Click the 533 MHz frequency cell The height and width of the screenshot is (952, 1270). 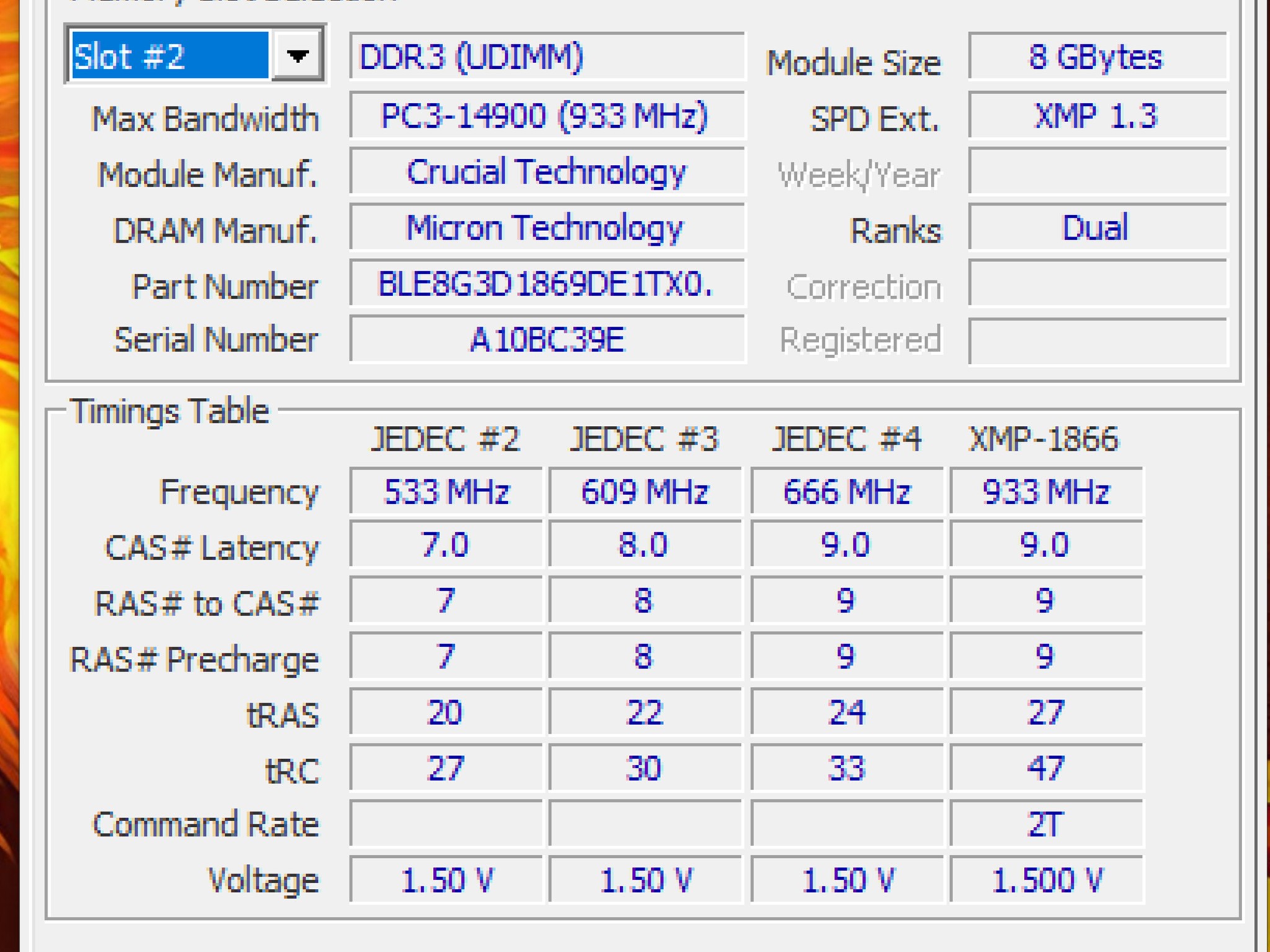[x=446, y=491]
